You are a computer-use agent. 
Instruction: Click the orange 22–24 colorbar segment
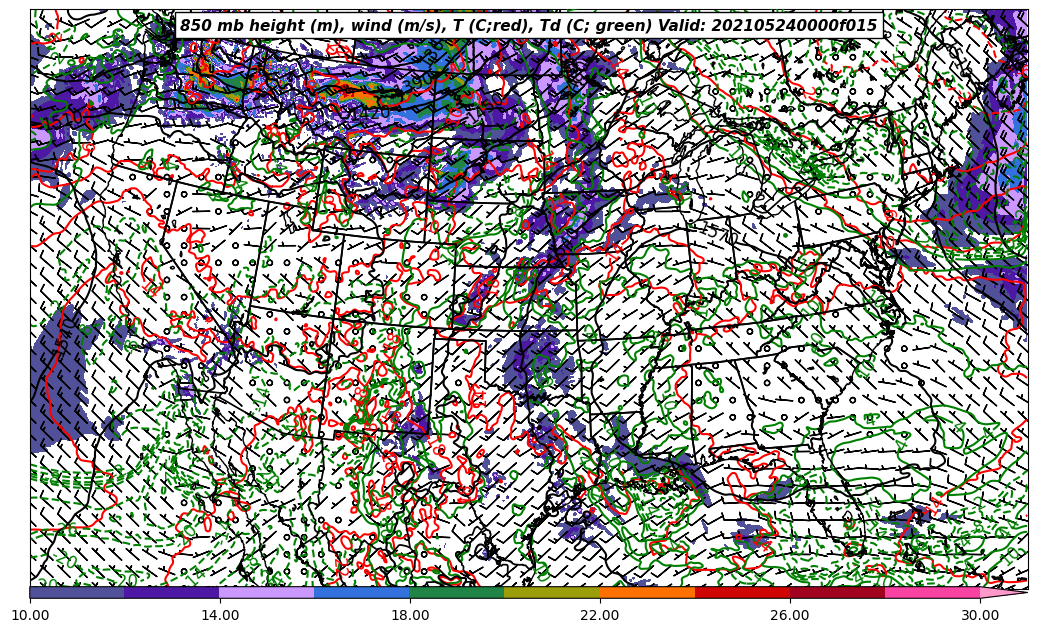pos(647,592)
